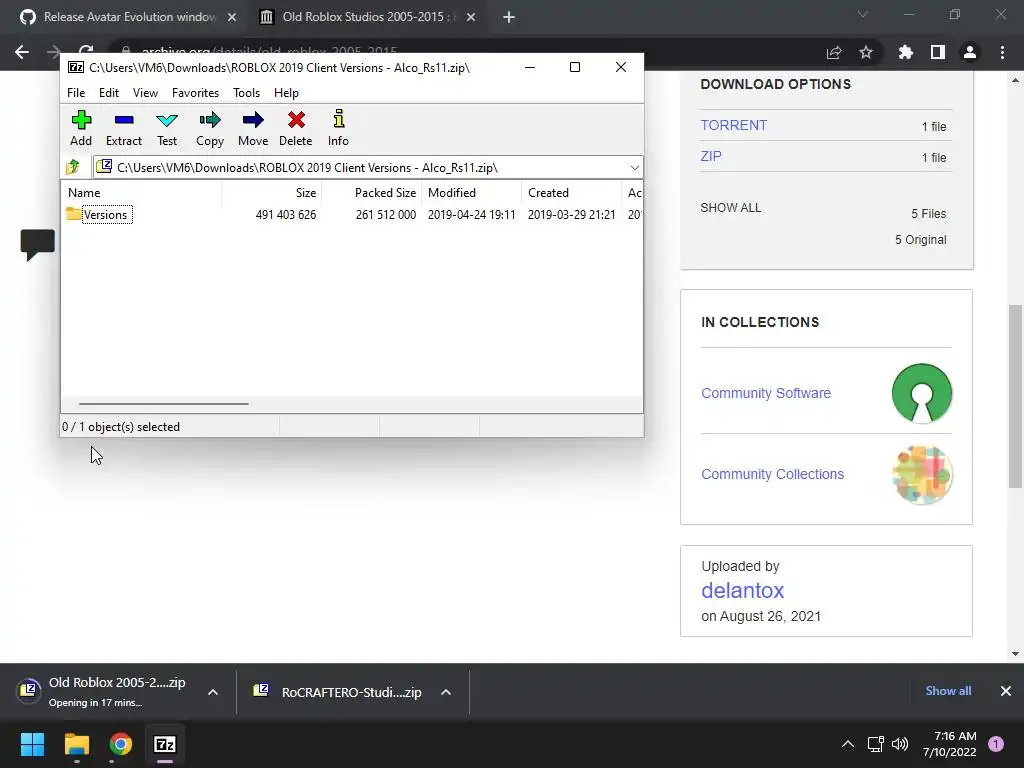
Task: Show hidden system tray icons
Action: click(x=847, y=744)
